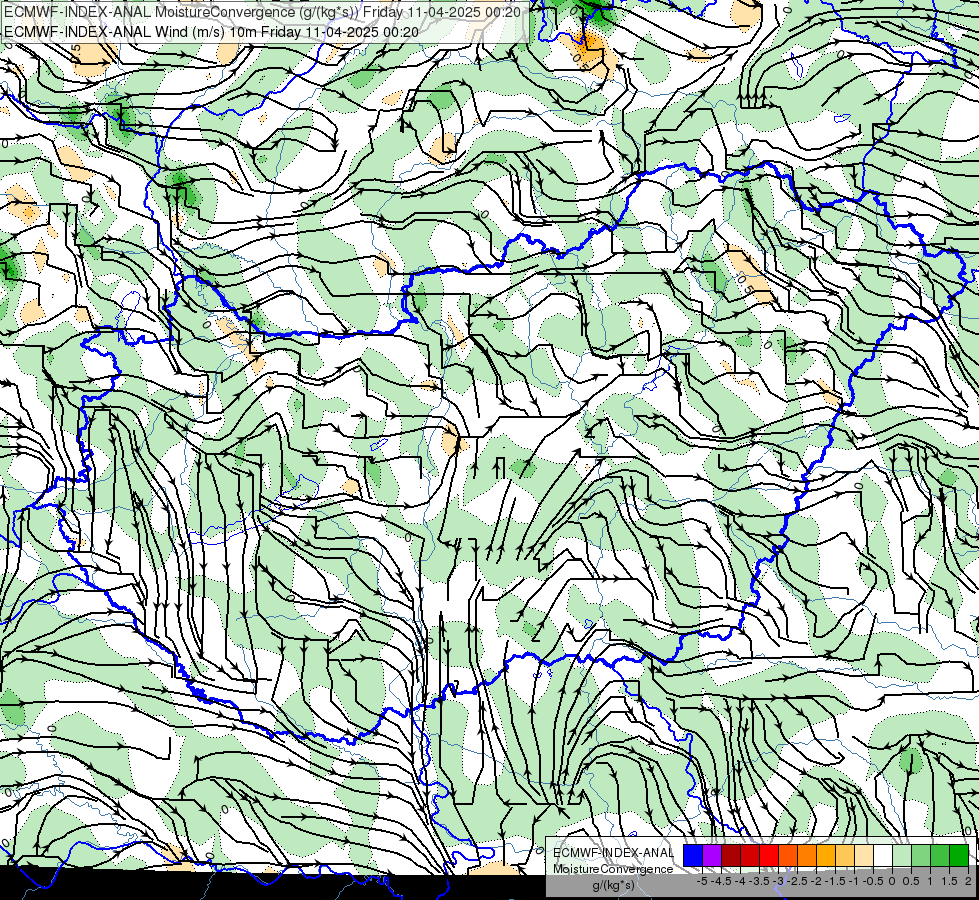Click the MoistureConvergence label in the legend
This screenshot has width=979, height=900.
click(x=613, y=869)
